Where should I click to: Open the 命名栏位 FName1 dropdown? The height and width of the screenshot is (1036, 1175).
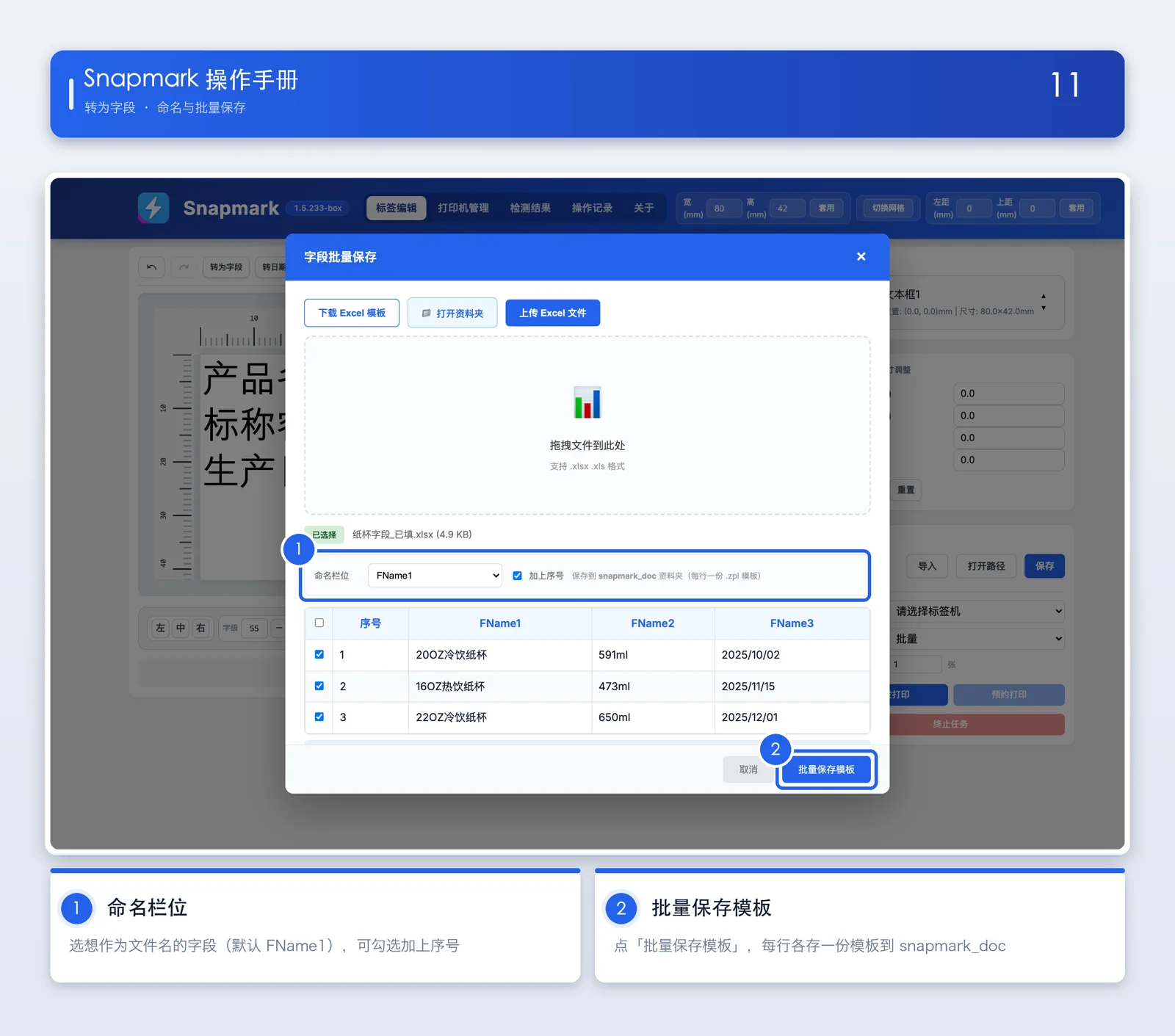(x=435, y=576)
